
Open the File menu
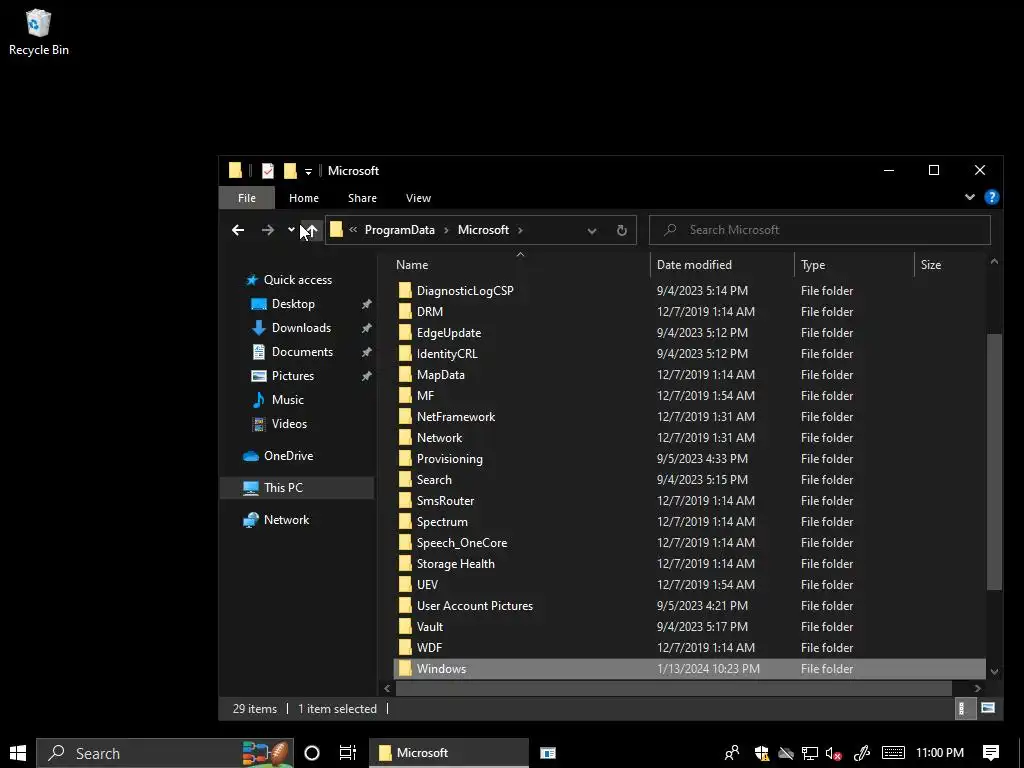[247, 198]
